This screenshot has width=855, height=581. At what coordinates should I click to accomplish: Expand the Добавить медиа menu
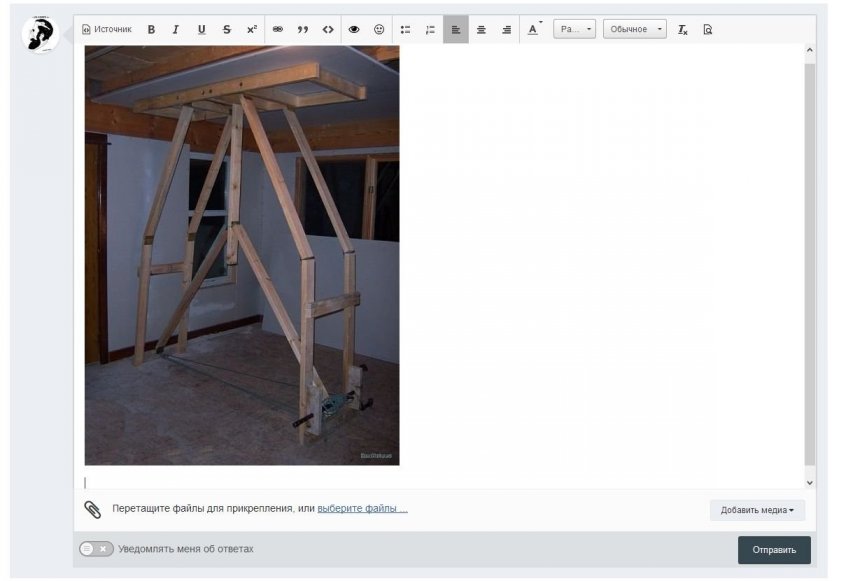point(757,510)
